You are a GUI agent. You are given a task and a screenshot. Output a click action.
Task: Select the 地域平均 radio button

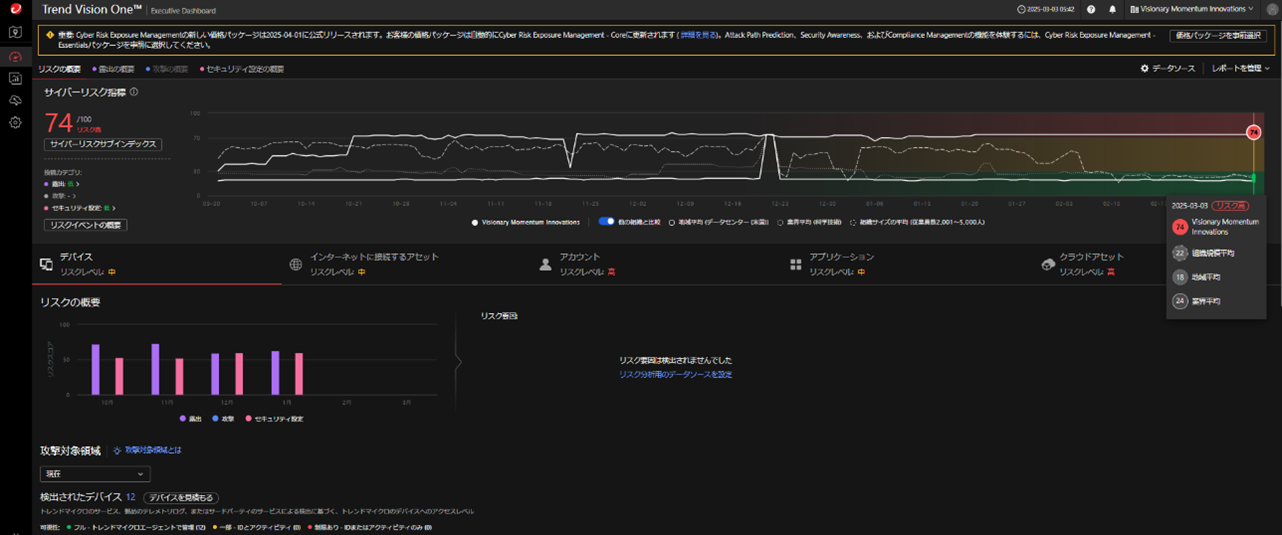pos(671,222)
